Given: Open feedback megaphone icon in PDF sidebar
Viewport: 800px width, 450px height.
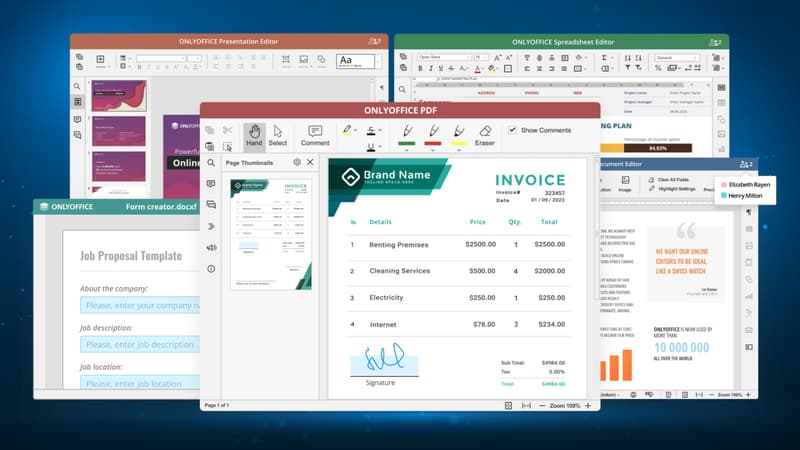Looking at the screenshot, I should coord(211,247).
